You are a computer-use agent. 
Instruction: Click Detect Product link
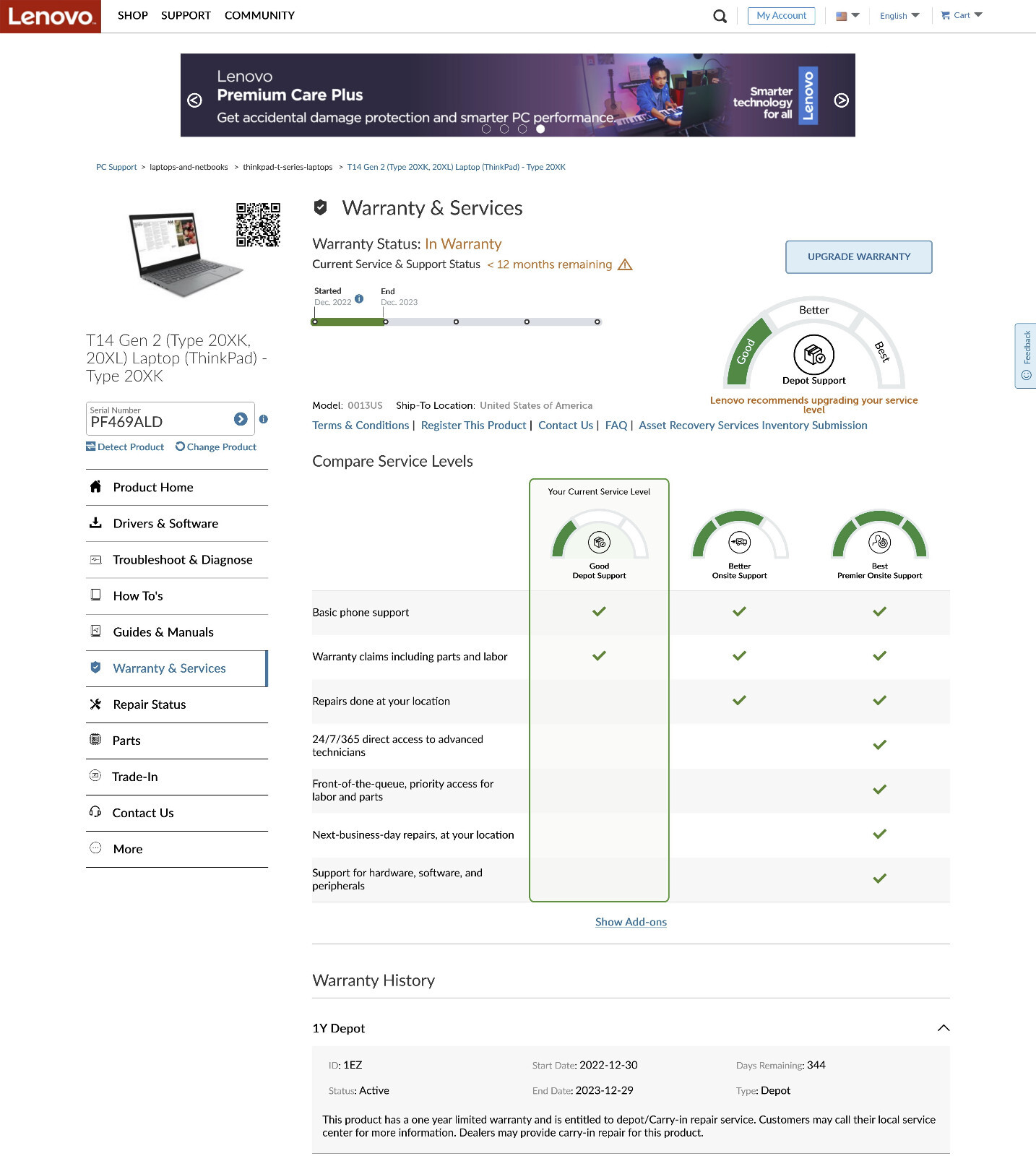coord(125,447)
